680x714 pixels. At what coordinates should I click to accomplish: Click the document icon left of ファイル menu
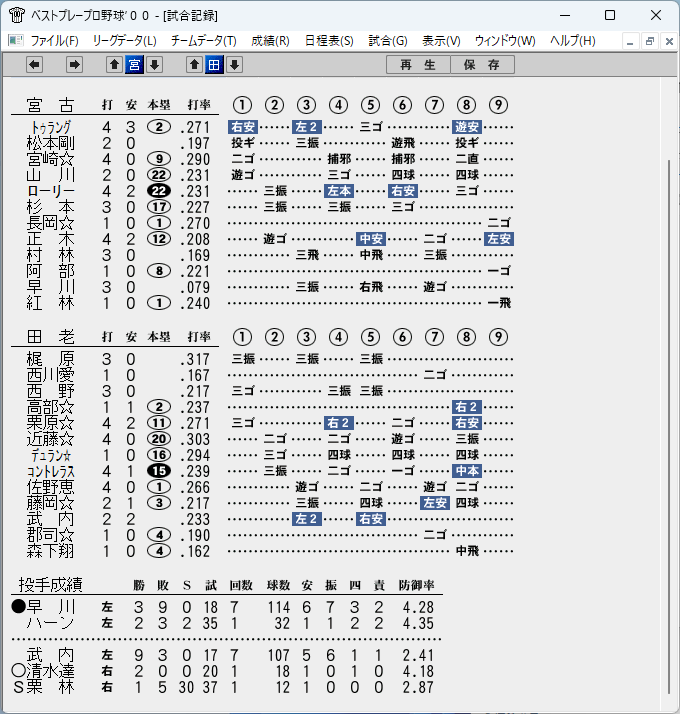(x=16, y=41)
